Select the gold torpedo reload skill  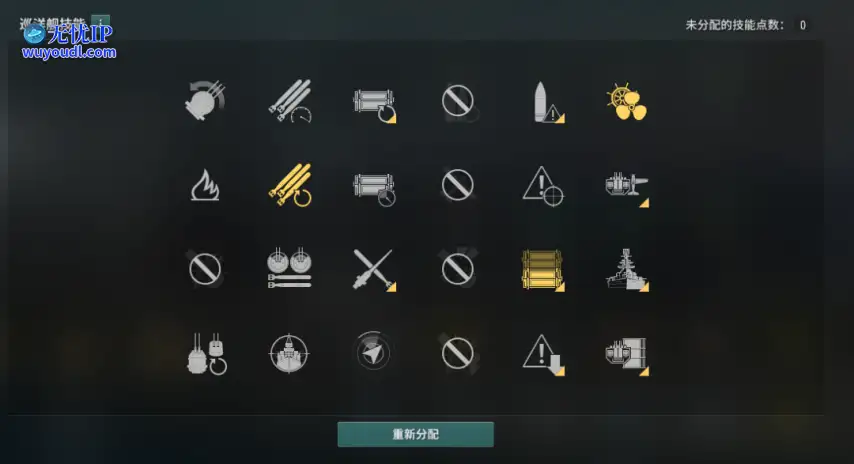tap(290, 185)
